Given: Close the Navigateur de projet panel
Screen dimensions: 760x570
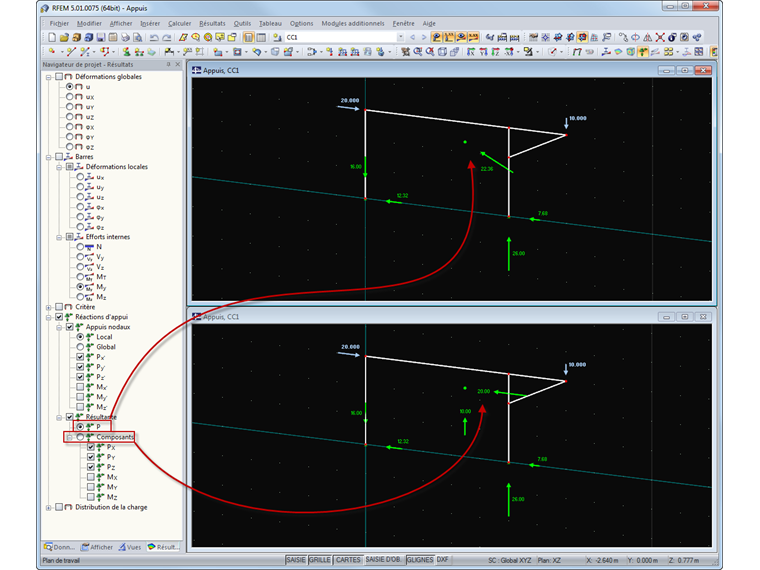Looking at the screenshot, I should click(x=178, y=64).
